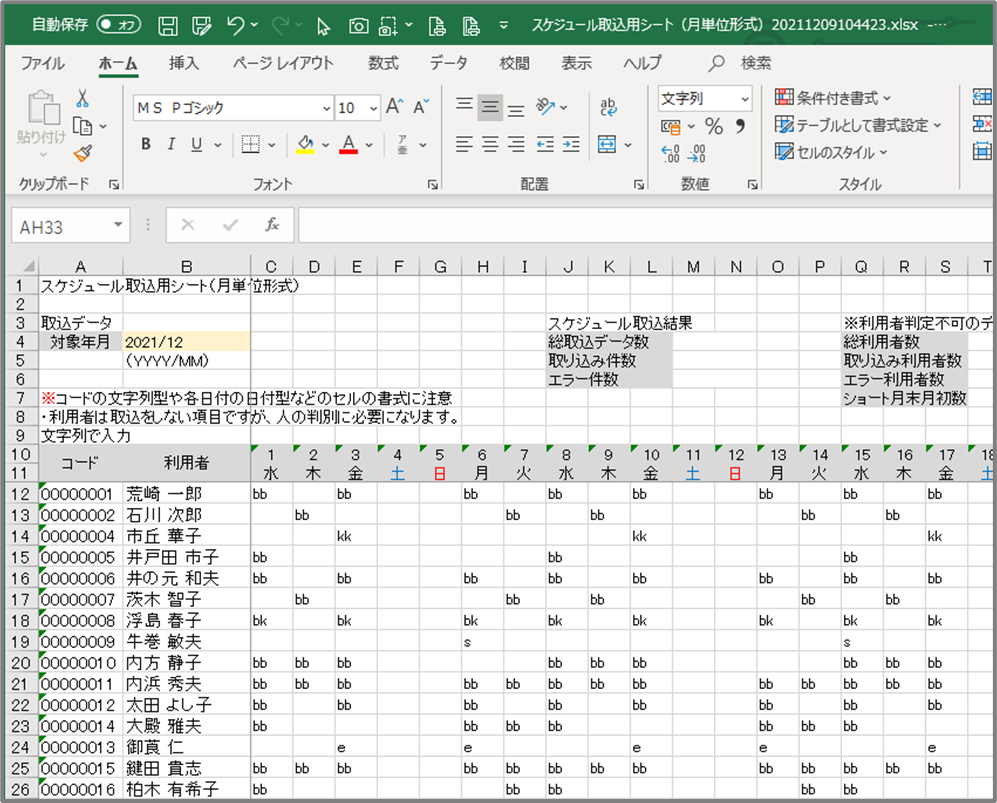Toggle Align Left

point(464,144)
